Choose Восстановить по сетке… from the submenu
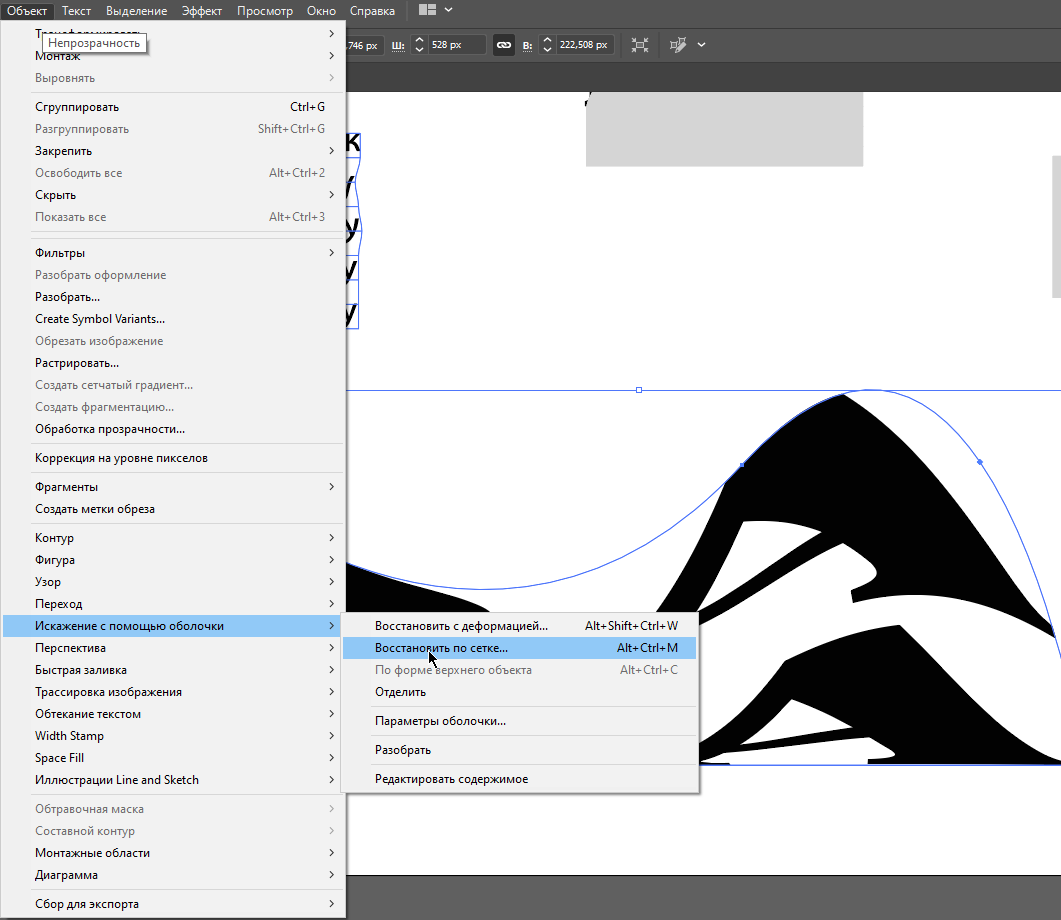Image resolution: width=1061 pixels, height=920 pixels. coord(441,648)
